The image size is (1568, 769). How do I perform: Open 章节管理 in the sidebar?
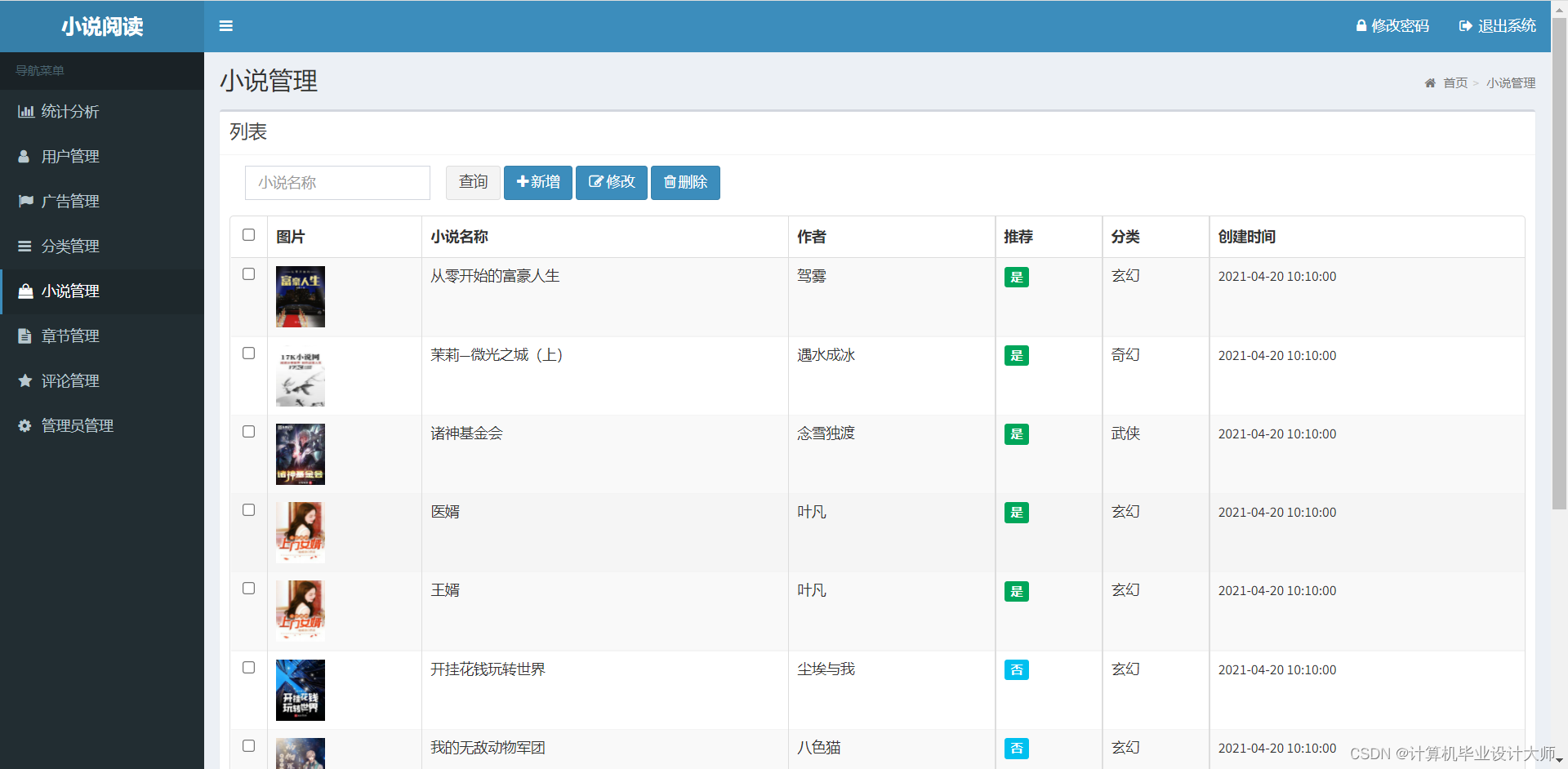click(x=102, y=336)
